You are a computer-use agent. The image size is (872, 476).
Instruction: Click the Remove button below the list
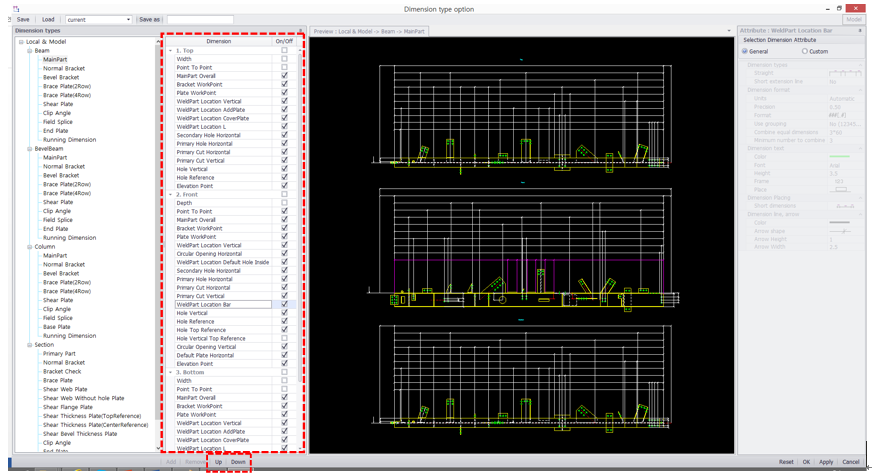pyautogui.click(x=195, y=462)
